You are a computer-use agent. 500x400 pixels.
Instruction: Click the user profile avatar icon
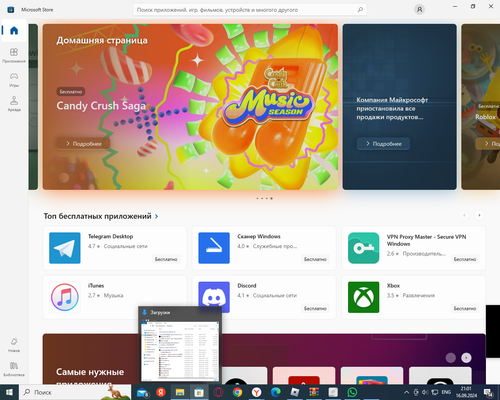pyautogui.click(x=419, y=10)
